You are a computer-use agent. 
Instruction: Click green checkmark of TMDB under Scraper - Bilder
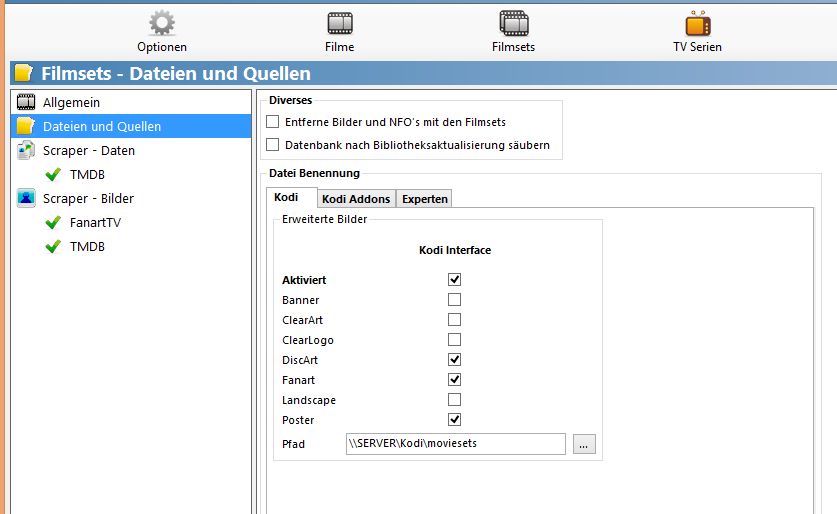point(53,246)
